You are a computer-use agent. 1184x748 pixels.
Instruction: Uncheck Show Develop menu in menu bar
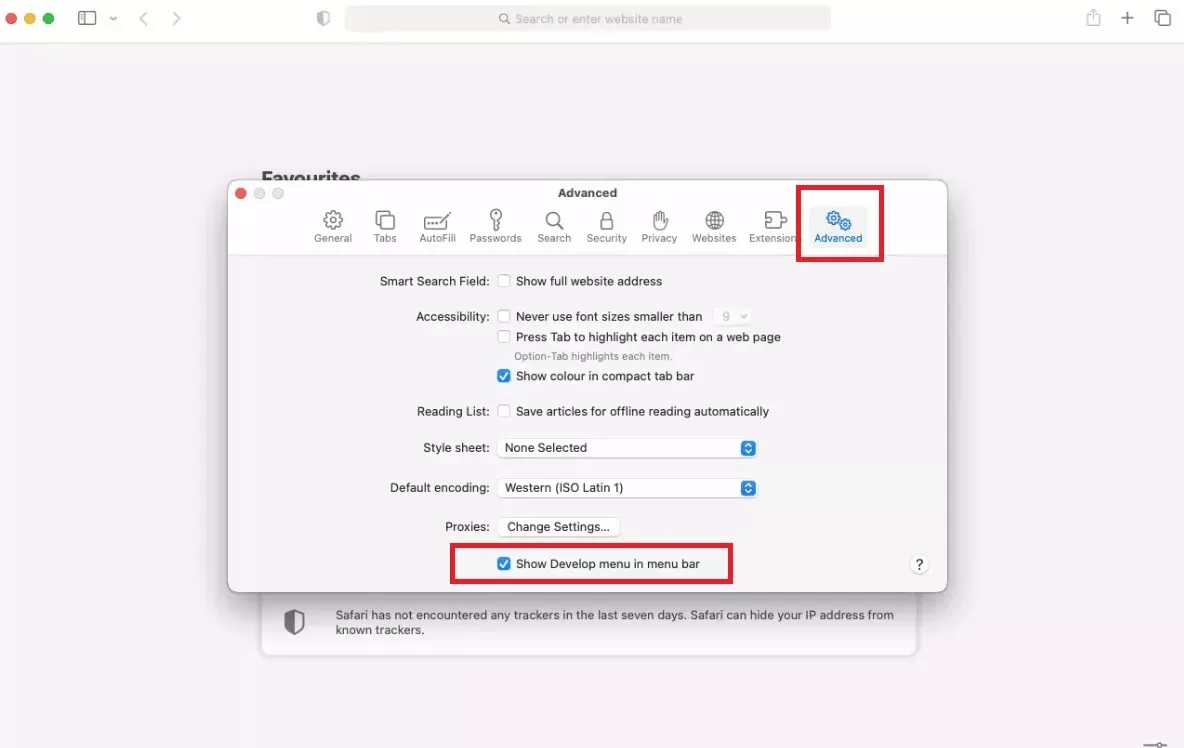click(x=504, y=564)
